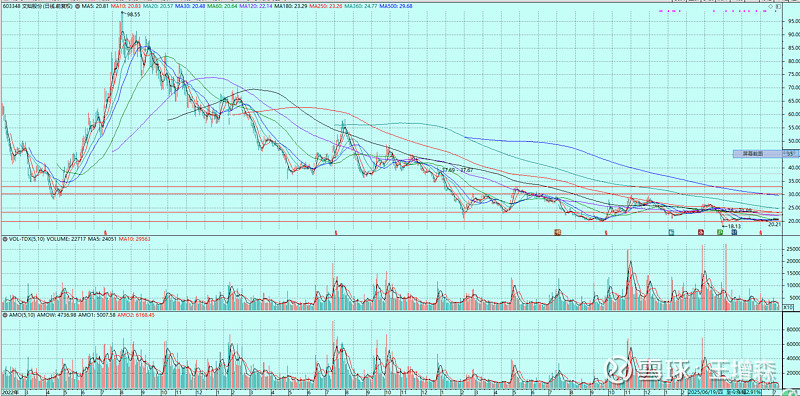The height and width of the screenshot is (396, 800).
Task: Click the AMOW: 4736.98 value
Action: (56, 315)
